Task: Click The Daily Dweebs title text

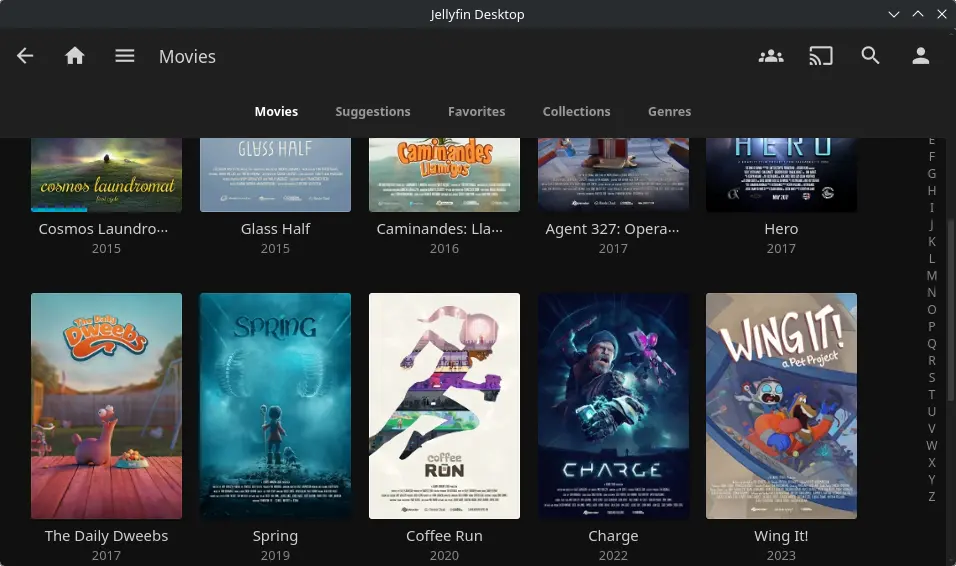Action: [x=106, y=536]
